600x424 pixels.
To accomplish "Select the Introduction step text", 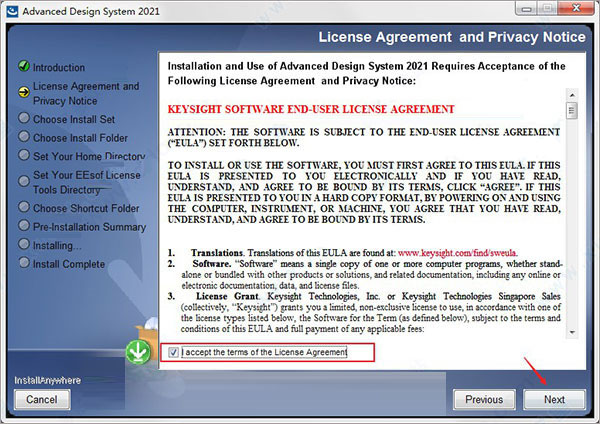I will point(59,67).
